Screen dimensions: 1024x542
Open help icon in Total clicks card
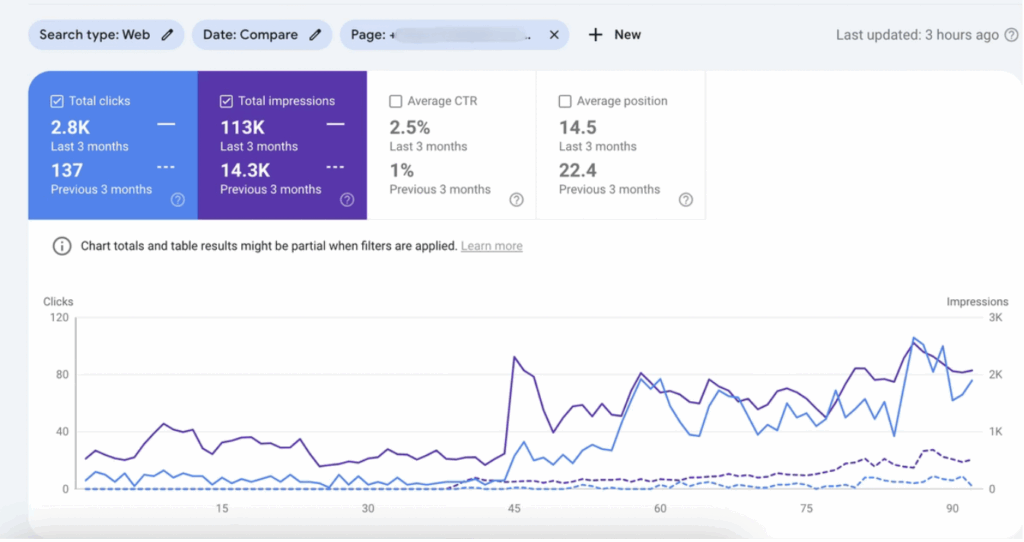(x=177, y=200)
